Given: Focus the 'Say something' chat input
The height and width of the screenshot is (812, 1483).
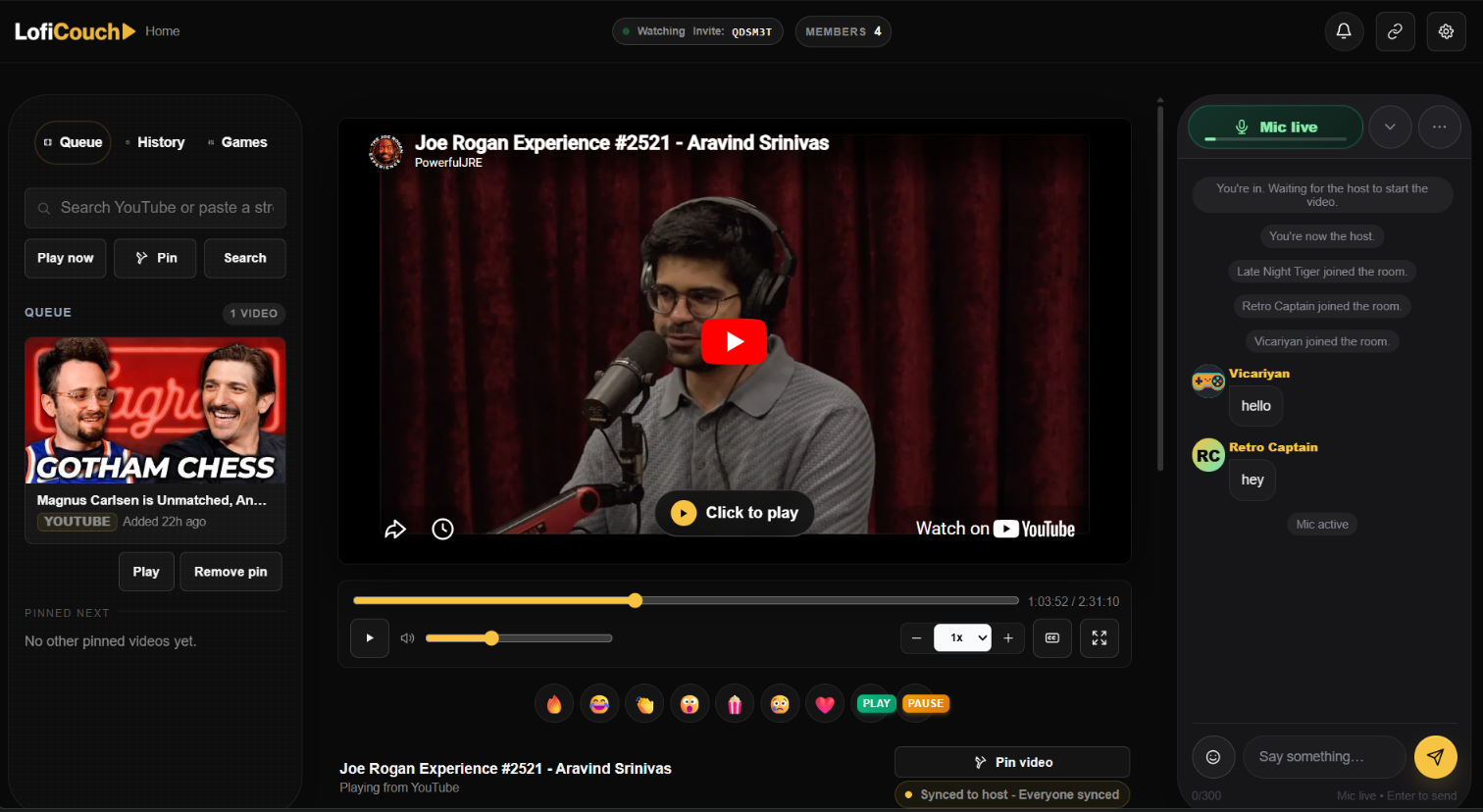Looking at the screenshot, I should pos(1325,756).
